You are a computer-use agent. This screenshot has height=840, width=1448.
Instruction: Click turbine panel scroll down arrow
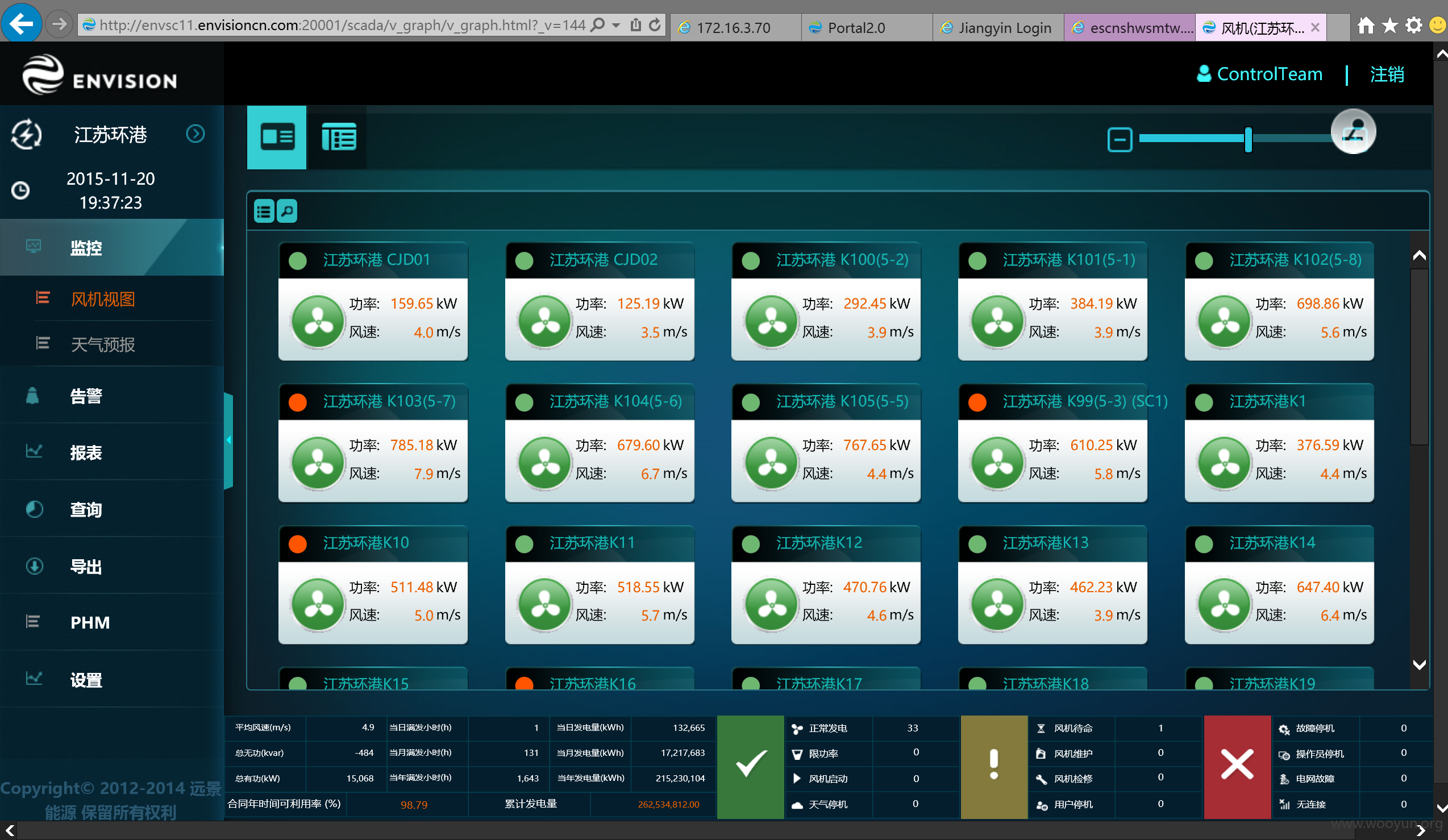click(1418, 664)
